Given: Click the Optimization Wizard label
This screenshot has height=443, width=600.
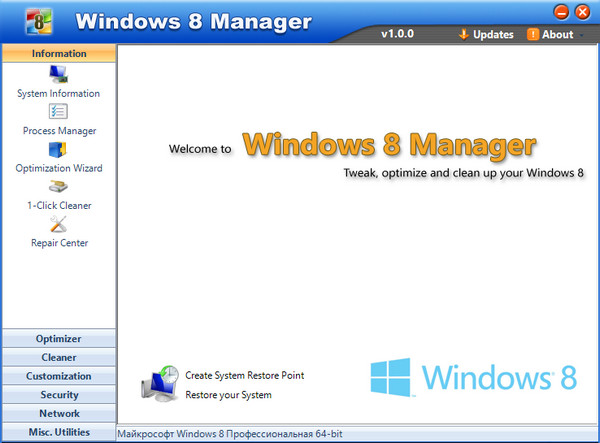Looking at the screenshot, I should [59, 168].
